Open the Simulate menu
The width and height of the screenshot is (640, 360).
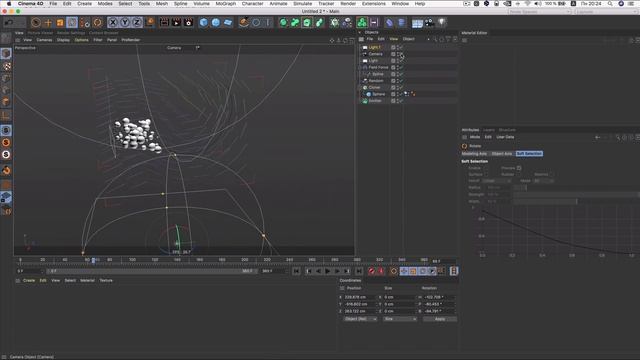click(x=302, y=4)
